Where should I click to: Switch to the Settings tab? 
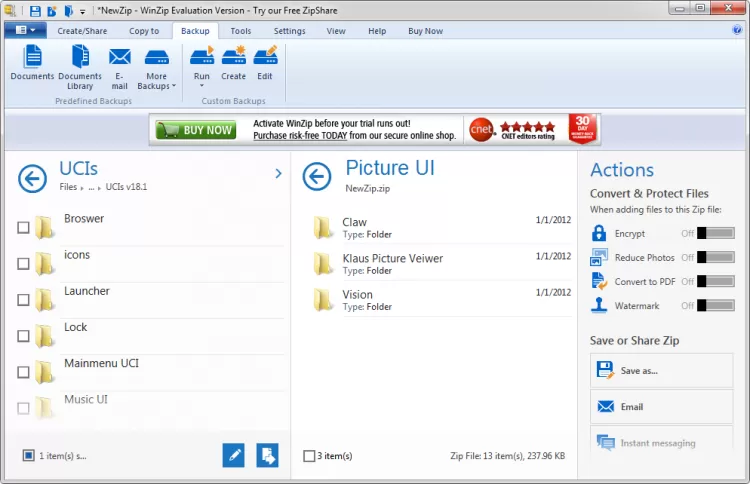[x=289, y=31]
